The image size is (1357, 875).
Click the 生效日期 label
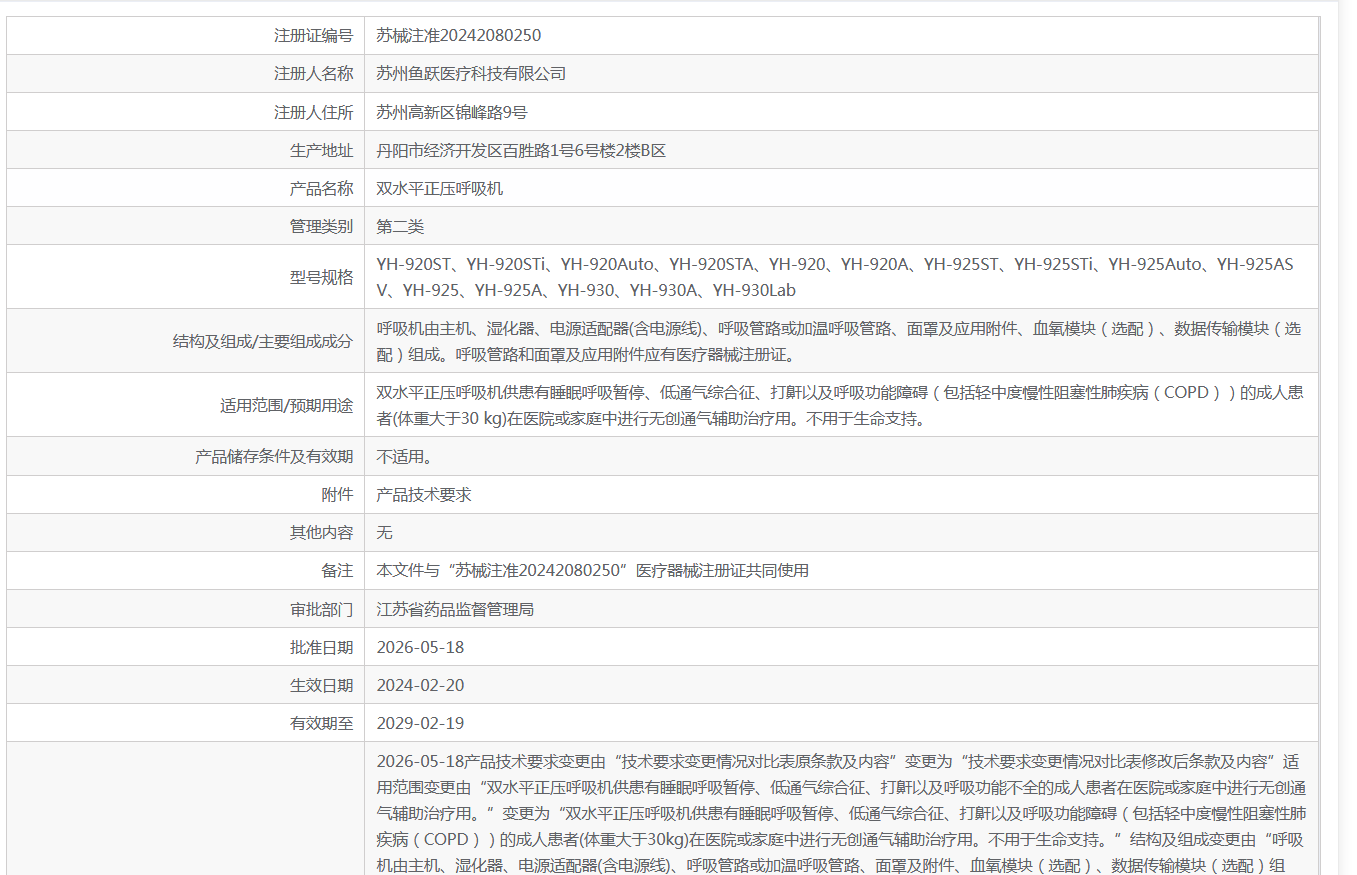tap(321, 685)
